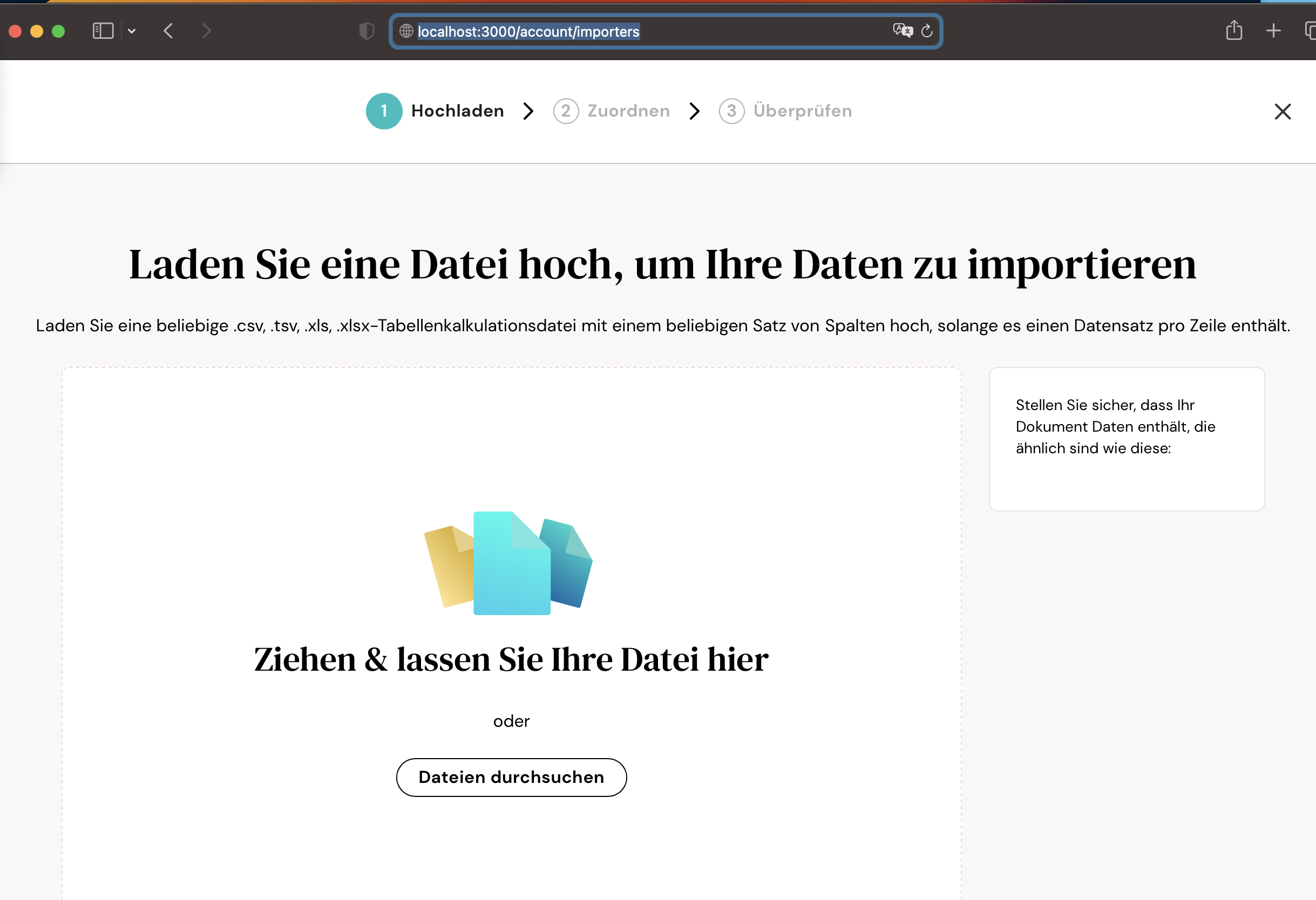This screenshot has height=900, width=1316.
Task: Click the chevron after Zuordnen
Action: (x=694, y=111)
